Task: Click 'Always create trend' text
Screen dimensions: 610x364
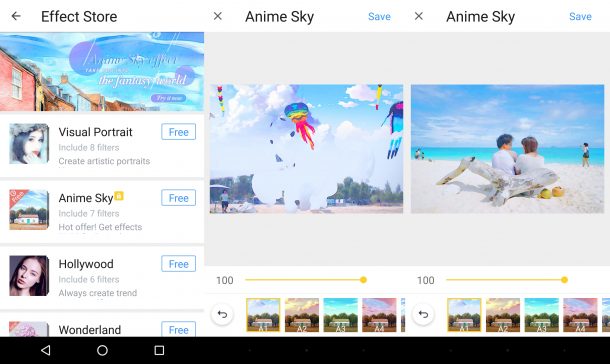Action: [x=98, y=293]
